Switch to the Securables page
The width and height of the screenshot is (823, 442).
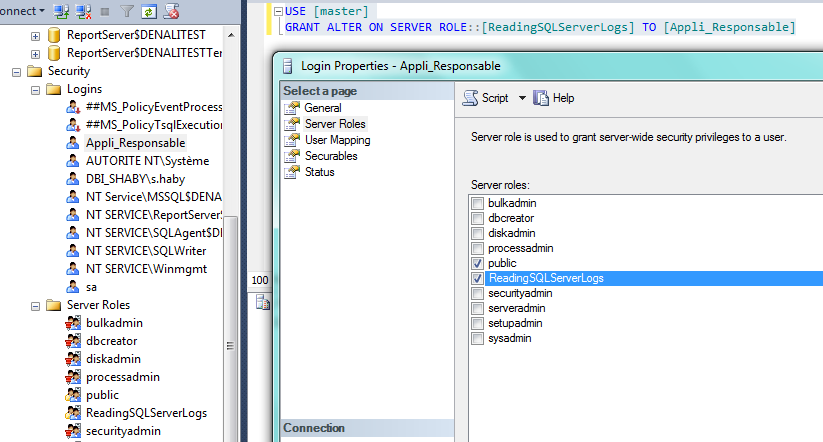click(x=330, y=156)
